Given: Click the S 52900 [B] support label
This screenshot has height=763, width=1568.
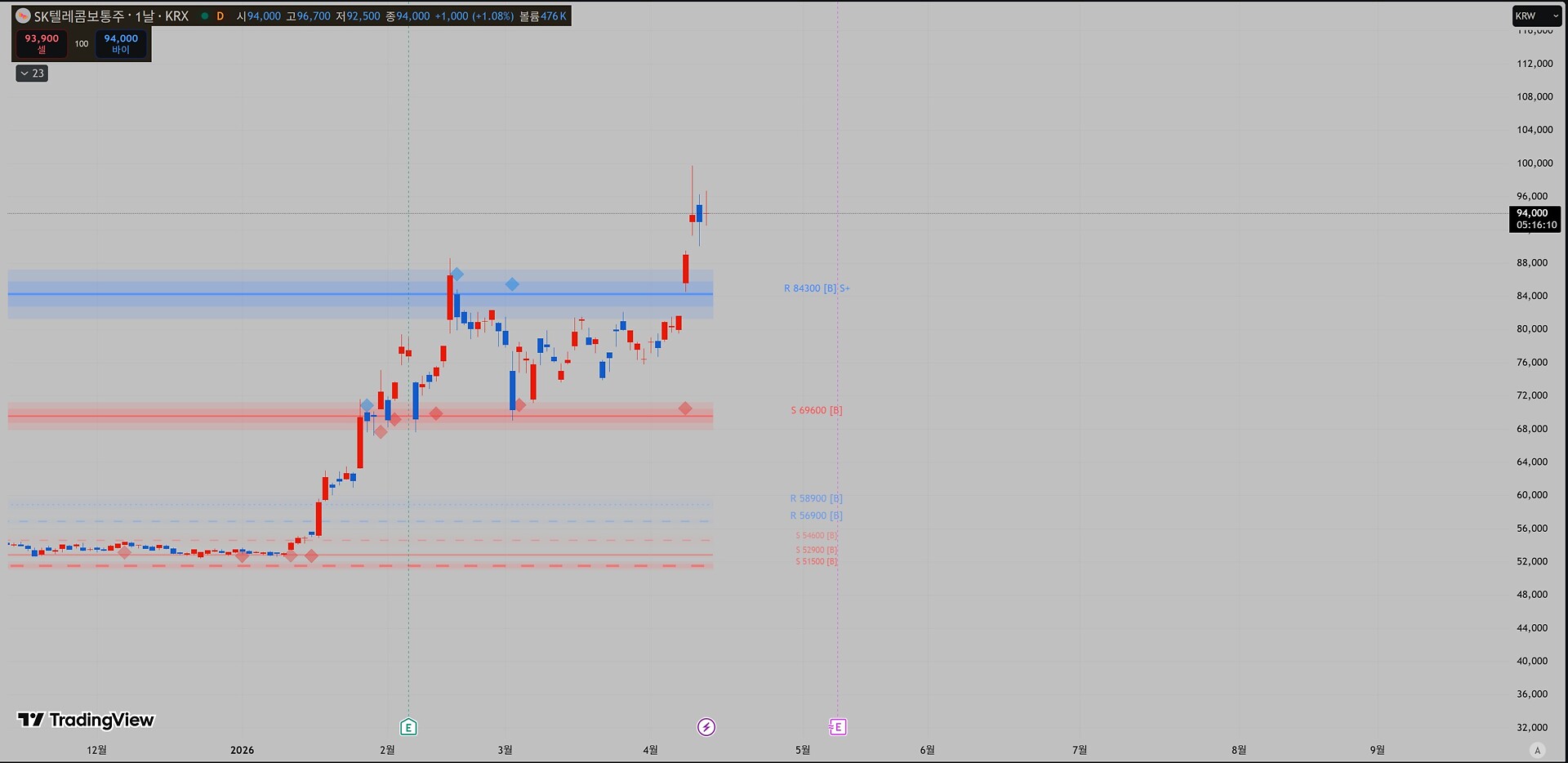Looking at the screenshot, I should [x=817, y=550].
